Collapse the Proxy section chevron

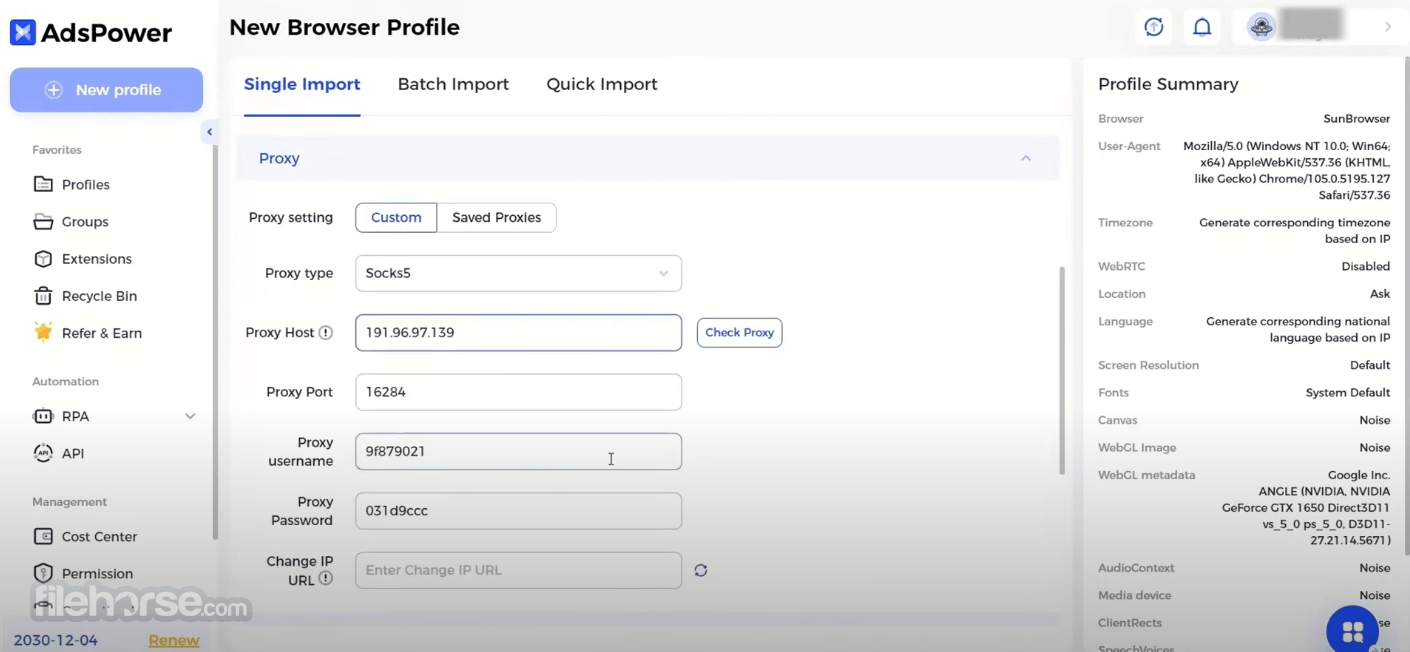(x=1025, y=158)
